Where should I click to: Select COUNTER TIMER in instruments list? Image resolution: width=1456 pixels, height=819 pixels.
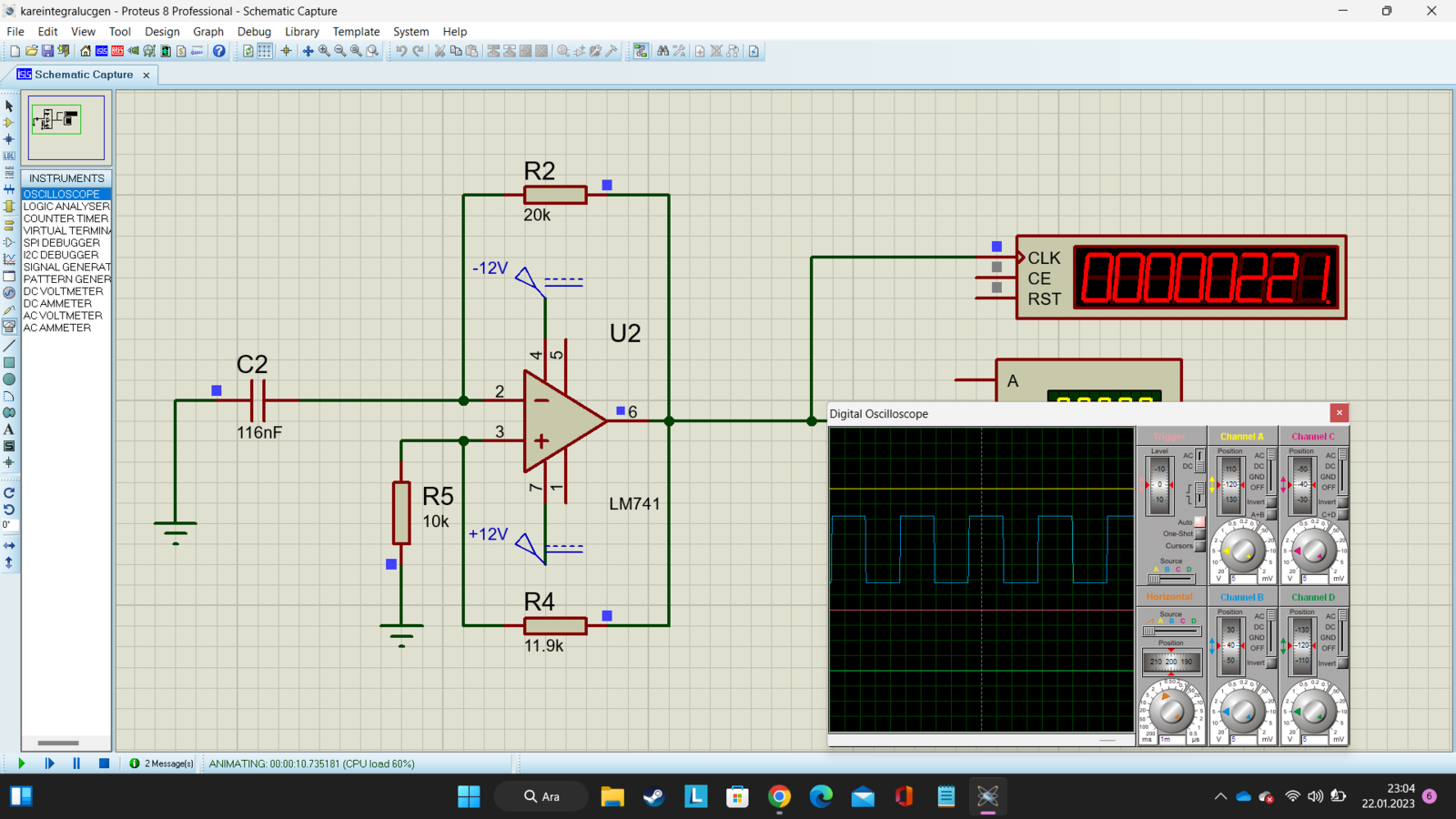66,218
